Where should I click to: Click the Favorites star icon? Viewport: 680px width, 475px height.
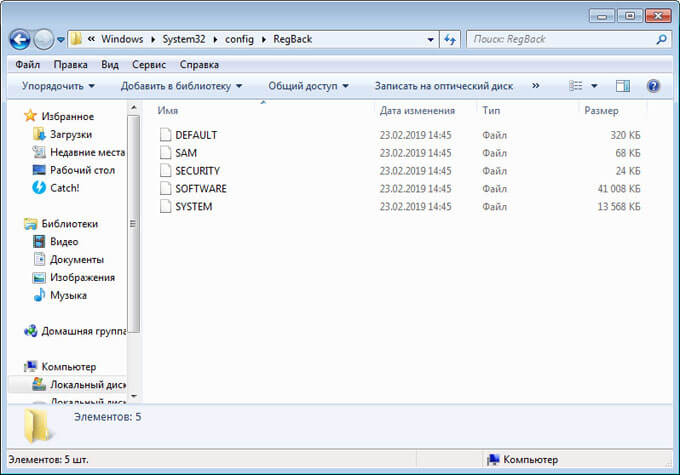point(30,116)
